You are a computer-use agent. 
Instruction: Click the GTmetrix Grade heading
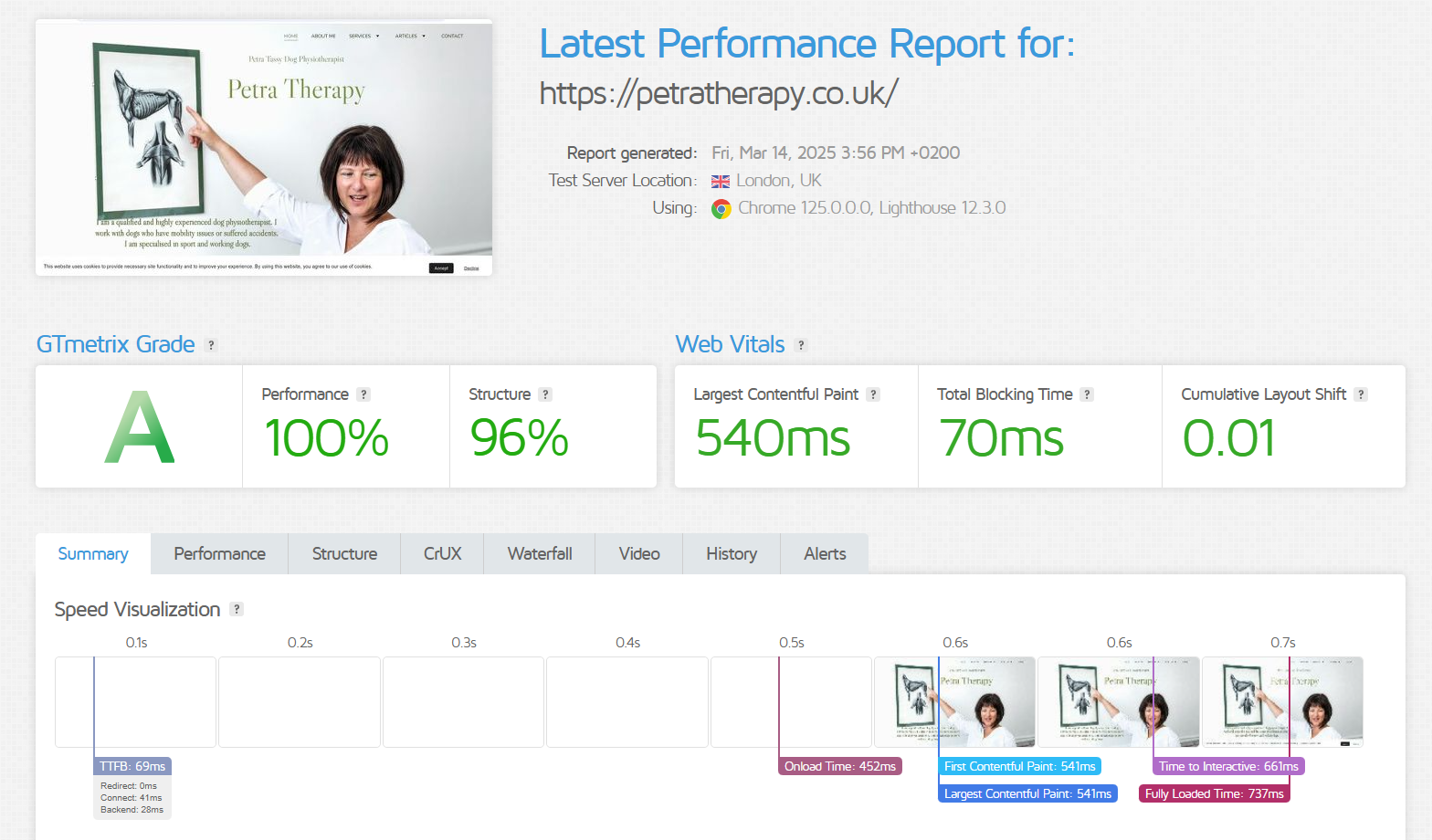[115, 344]
